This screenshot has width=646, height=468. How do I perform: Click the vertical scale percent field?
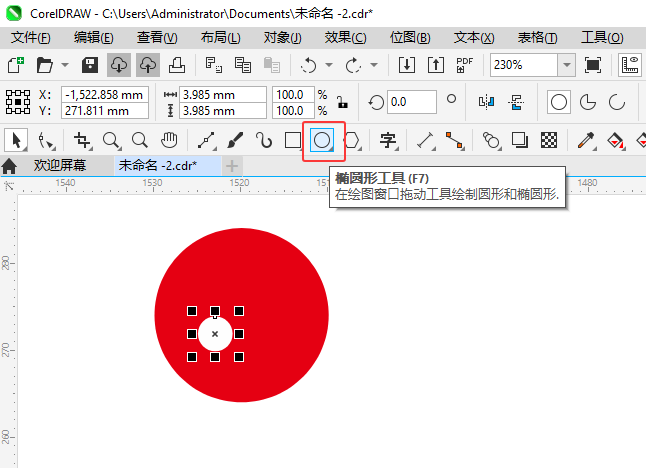(x=293, y=110)
